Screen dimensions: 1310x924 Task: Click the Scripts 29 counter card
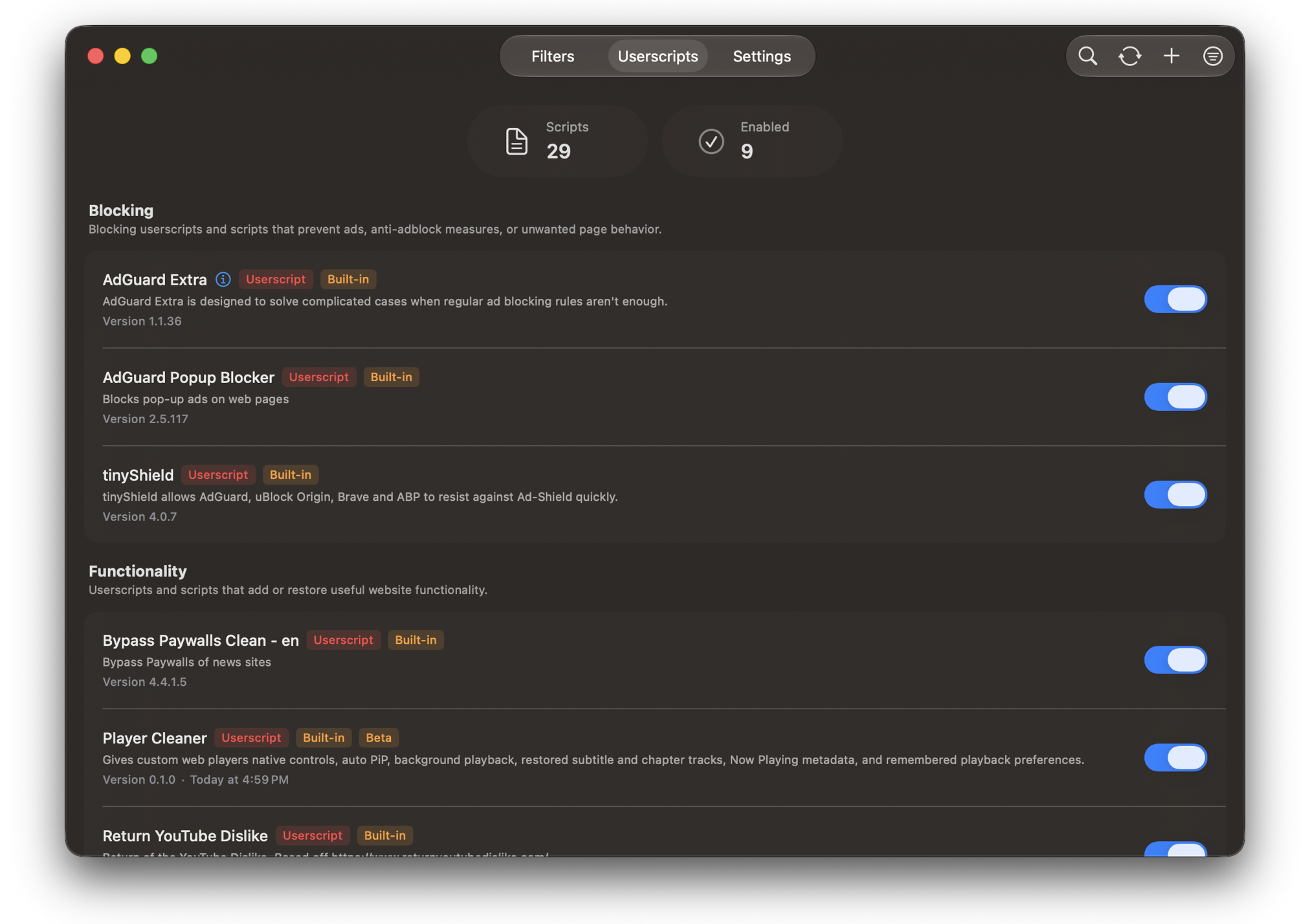pos(557,141)
